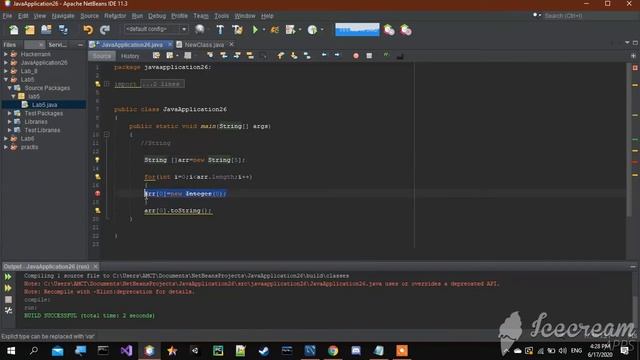Screen dimensions: 640x360
Task: Open Google Chrome from taskbar
Action: pyautogui.click(x=333, y=351)
